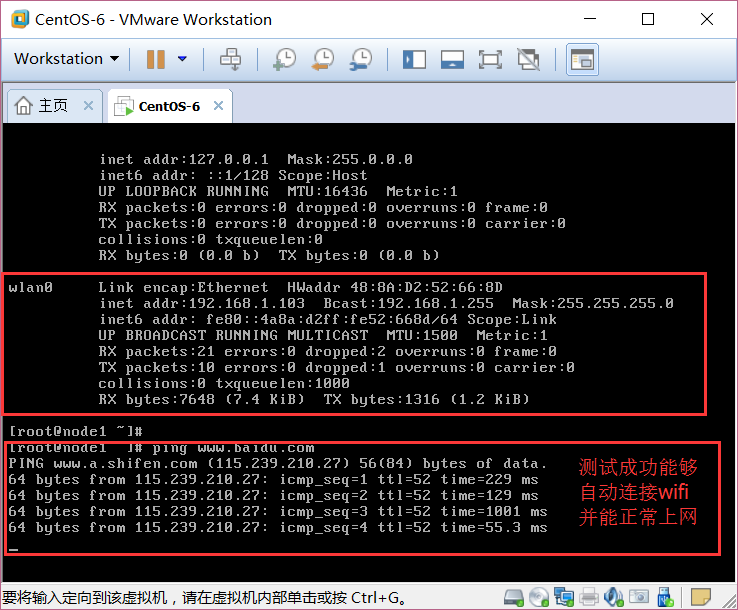Click the printer status icon
Viewport: 738px width, 610px height.
(589, 597)
